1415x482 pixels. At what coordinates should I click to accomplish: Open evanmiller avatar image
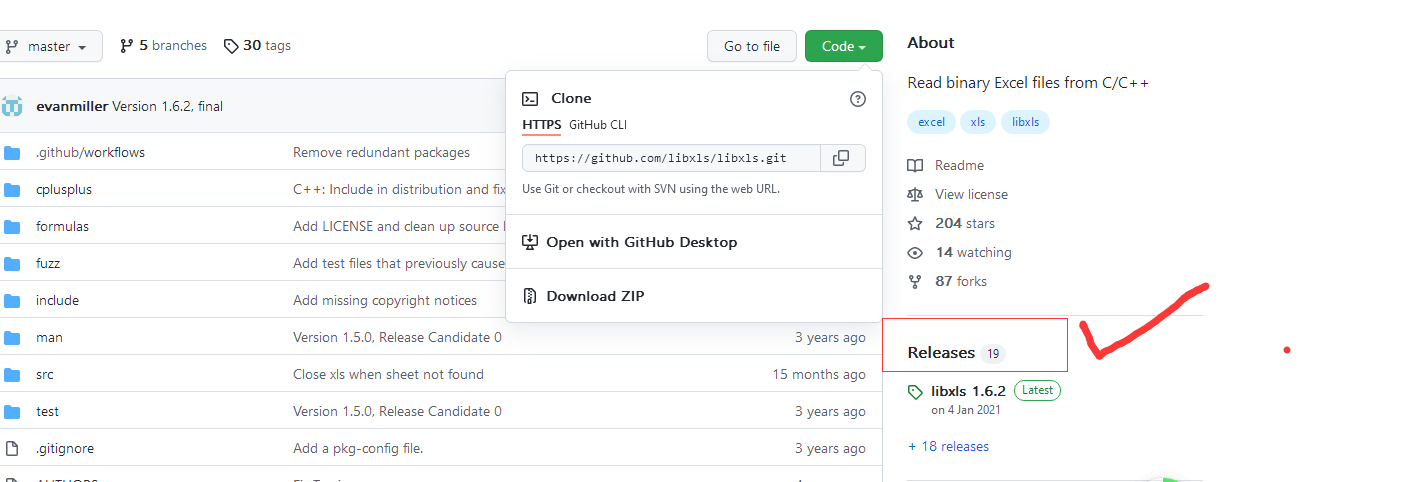point(12,106)
